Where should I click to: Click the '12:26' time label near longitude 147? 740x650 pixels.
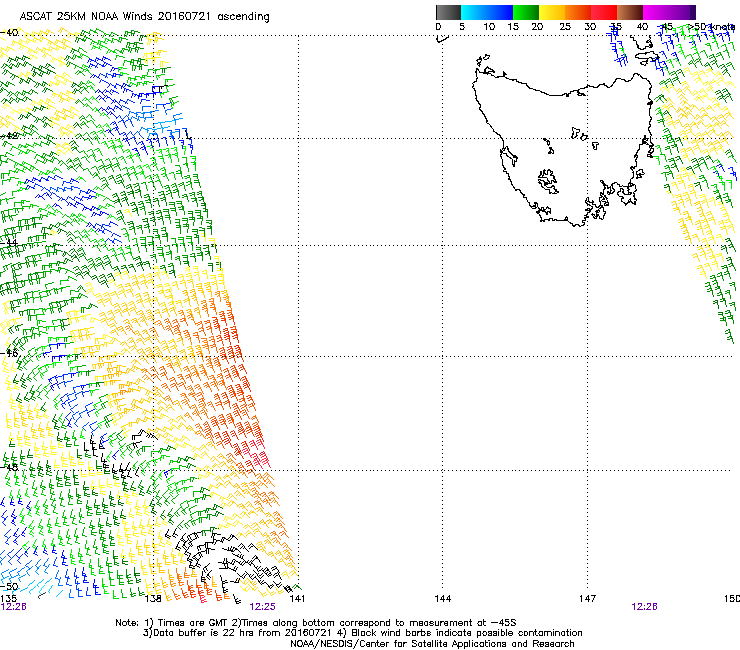[x=645, y=607]
